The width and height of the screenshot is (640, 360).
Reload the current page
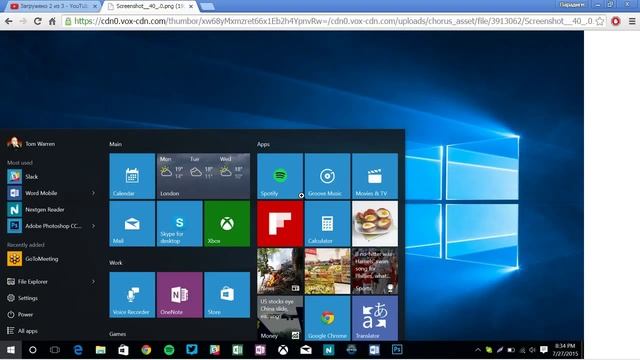[38, 21]
